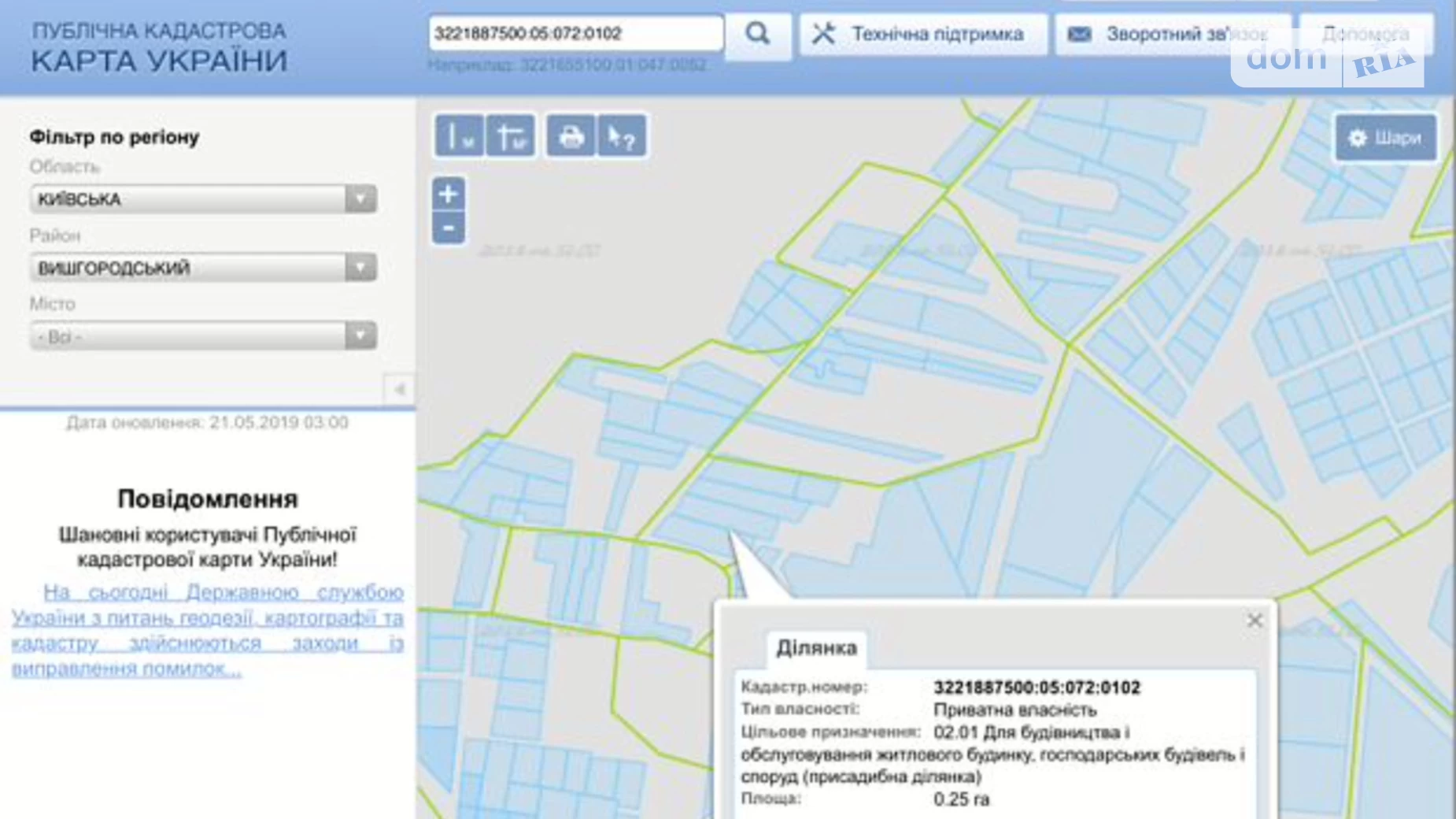Collapse the left sidebar arrow
This screenshot has height=819, width=1456.
coord(400,389)
